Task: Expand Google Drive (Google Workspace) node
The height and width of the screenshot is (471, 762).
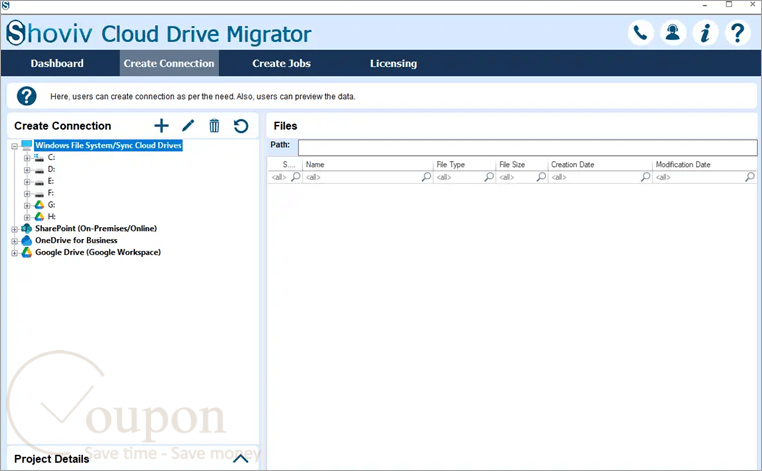Action: pos(15,253)
